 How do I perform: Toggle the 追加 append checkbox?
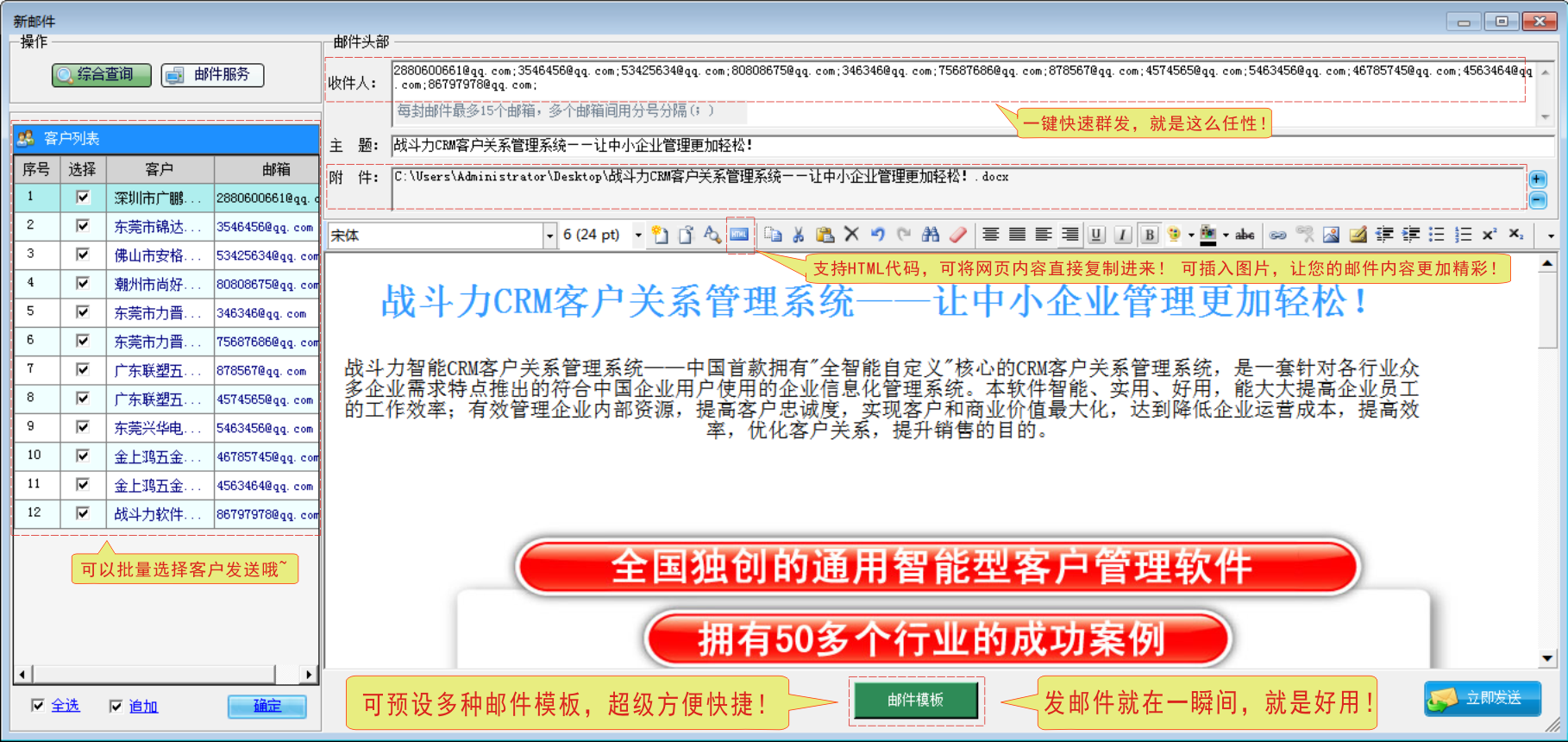click(116, 706)
